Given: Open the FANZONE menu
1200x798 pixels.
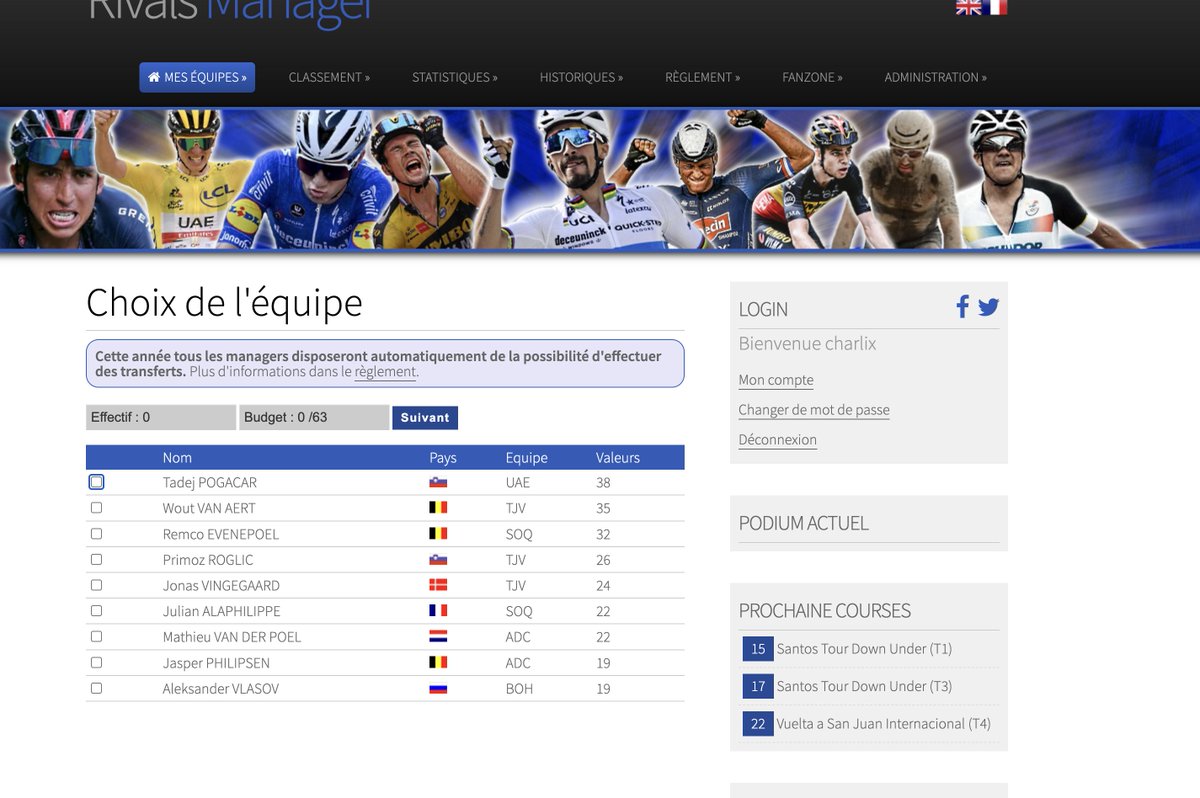Looking at the screenshot, I should pos(812,77).
